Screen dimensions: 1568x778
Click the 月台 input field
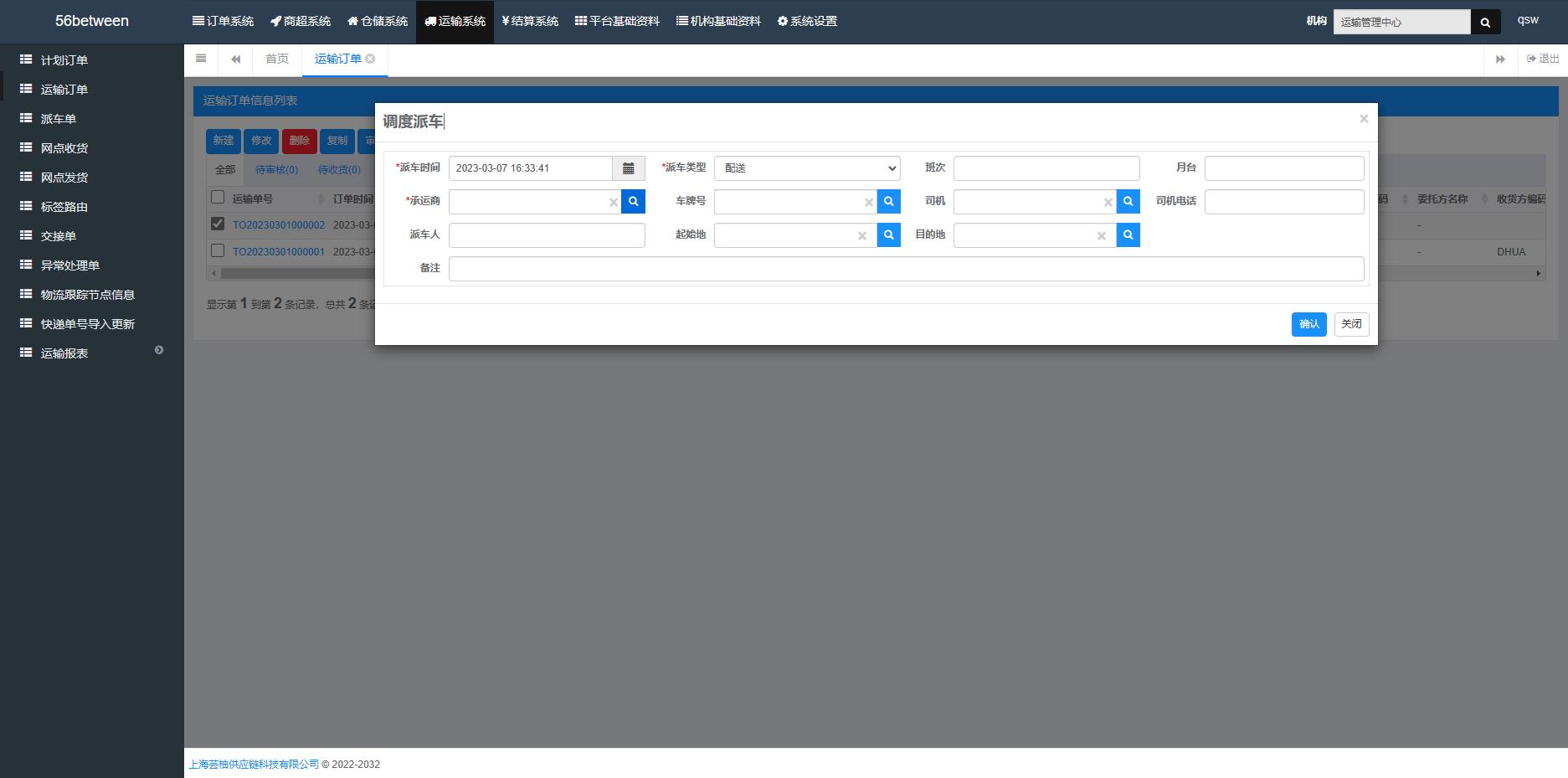[x=1284, y=168]
